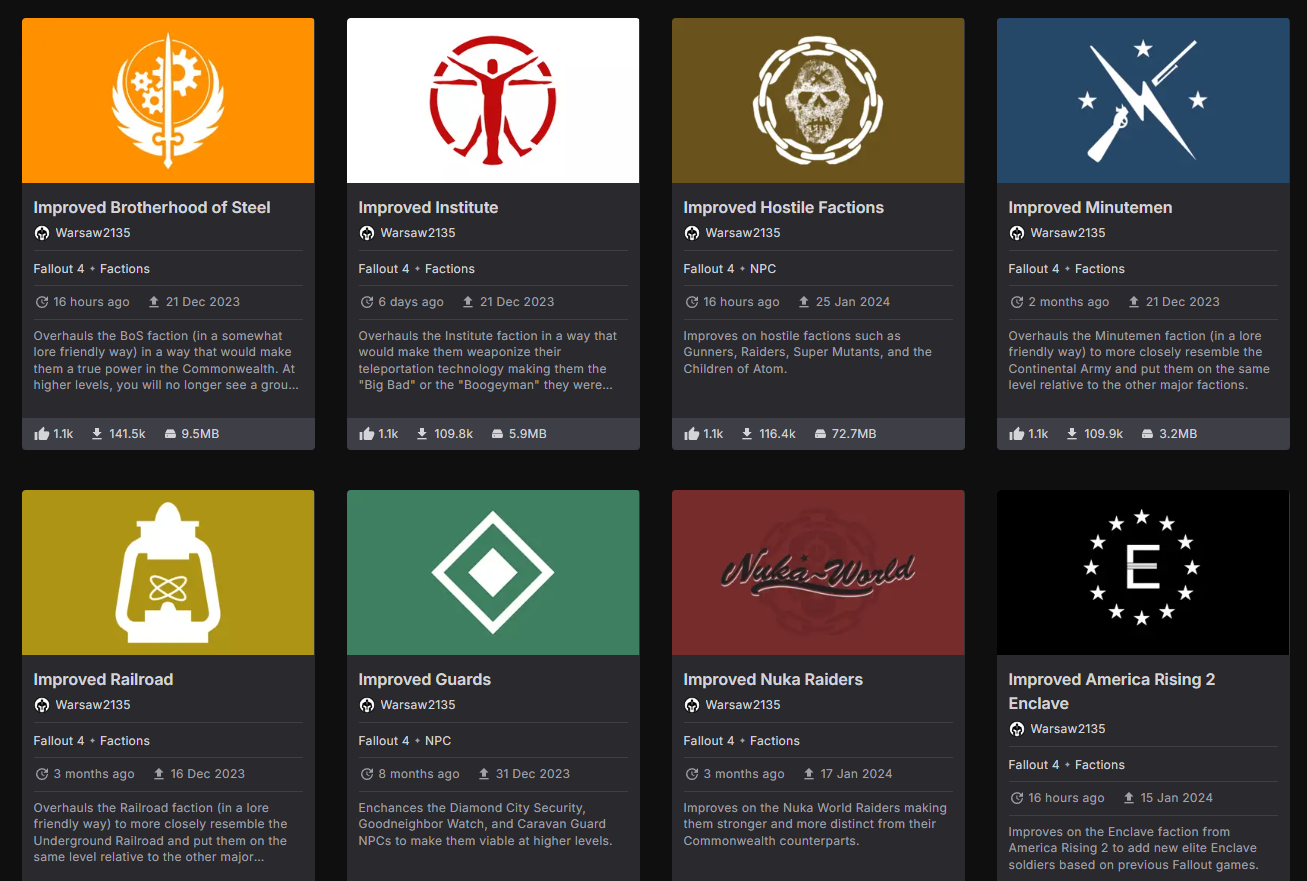Screen dimensions: 1307x881
Task: Click the file size disk icon on Improved Hostile Factions
Action: tap(821, 434)
